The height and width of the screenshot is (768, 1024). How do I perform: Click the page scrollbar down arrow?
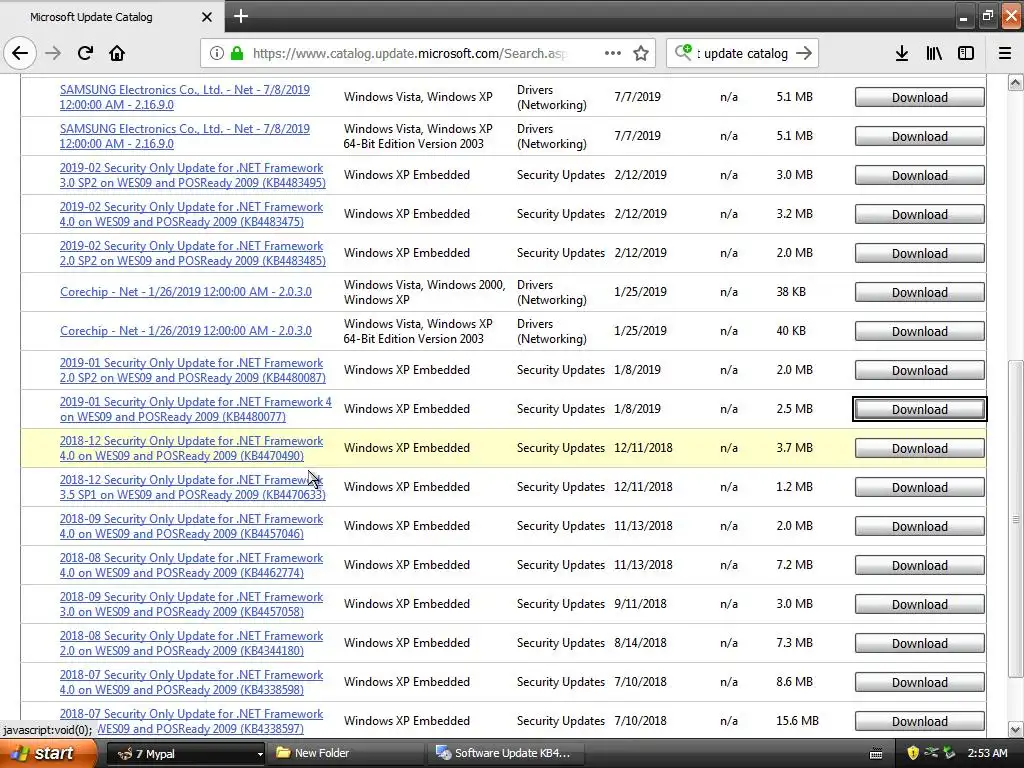(x=1015, y=729)
